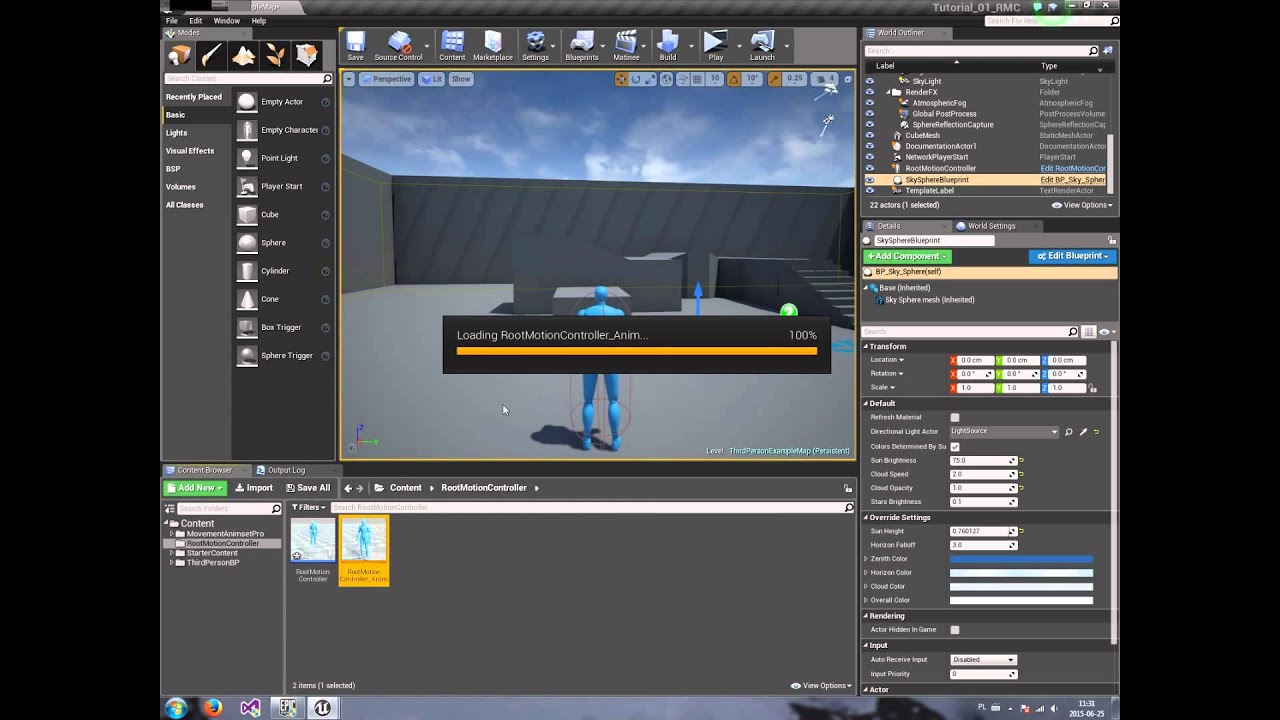Click the Save toolbar icon
The height and width of the screenshot is (720, 1280).
click(x=355, y=46)
